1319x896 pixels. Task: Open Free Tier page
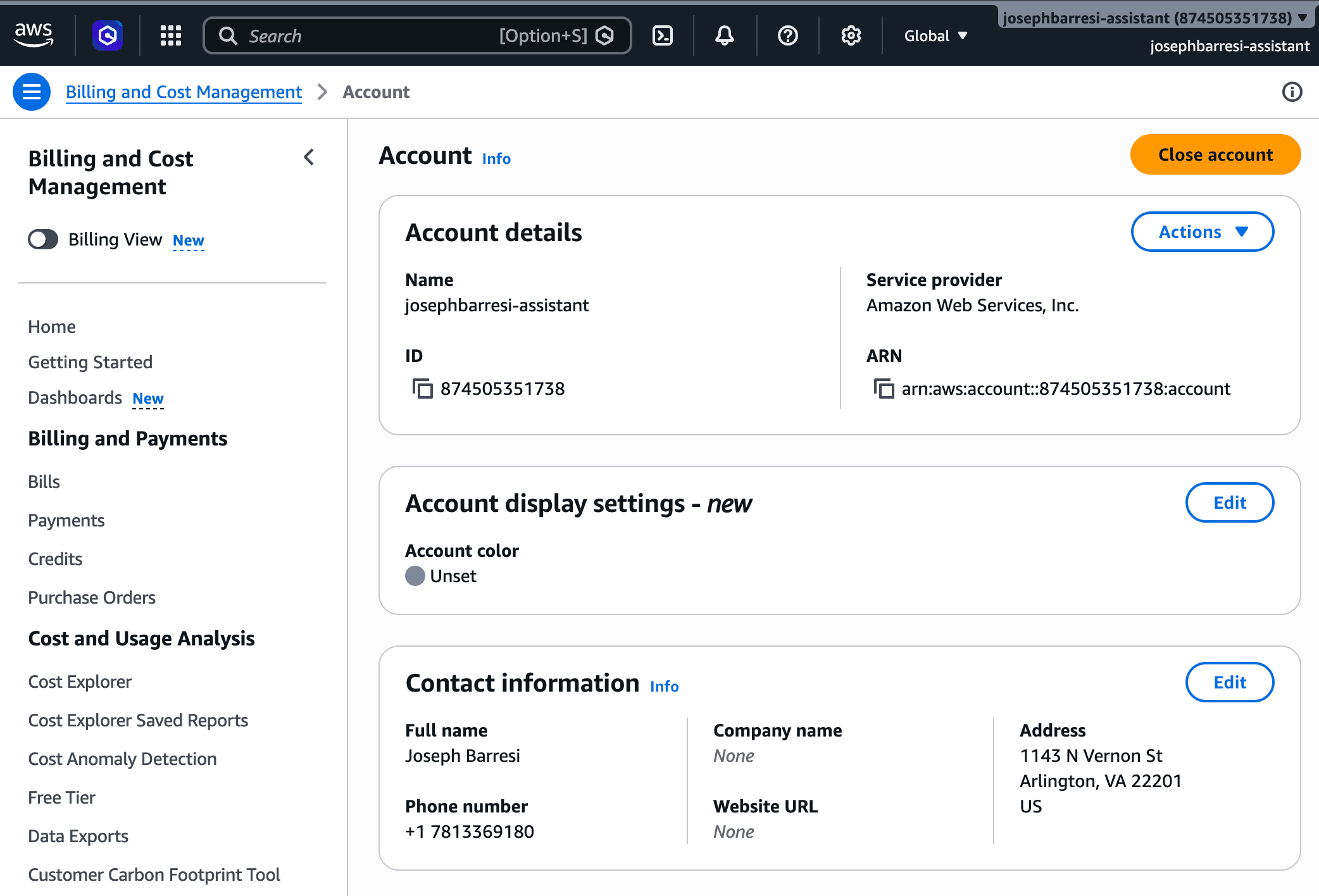point(62,797)
